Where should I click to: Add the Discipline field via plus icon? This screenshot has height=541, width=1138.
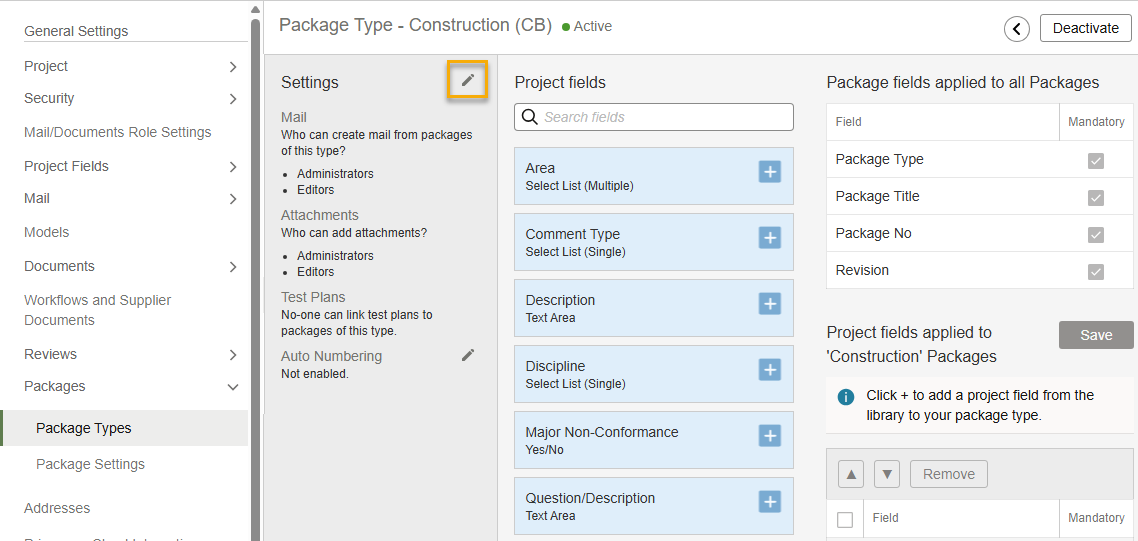pos(769,370)
